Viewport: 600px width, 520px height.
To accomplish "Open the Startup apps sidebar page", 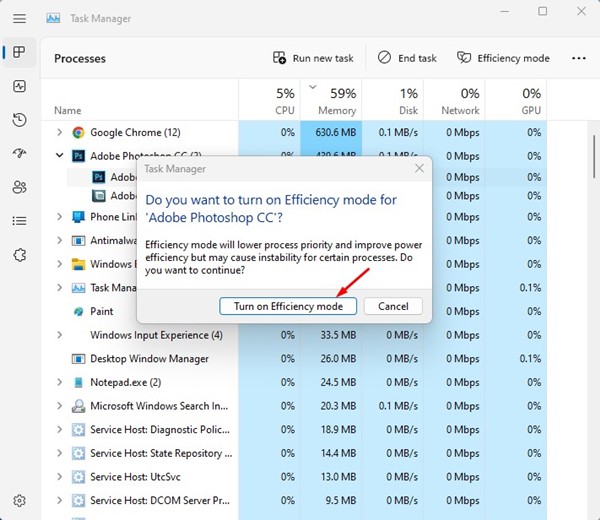I will point(19,153).
